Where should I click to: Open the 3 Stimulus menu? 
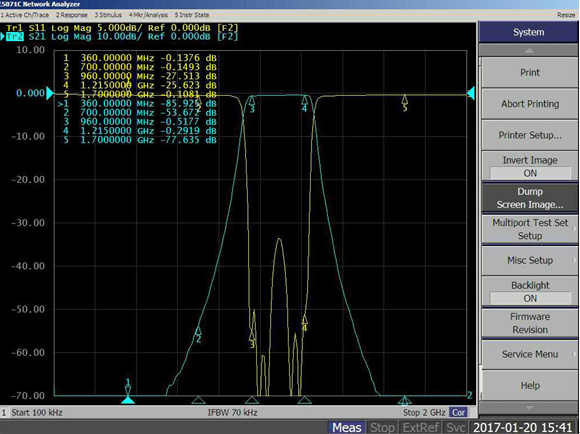[x=108, y=15]
